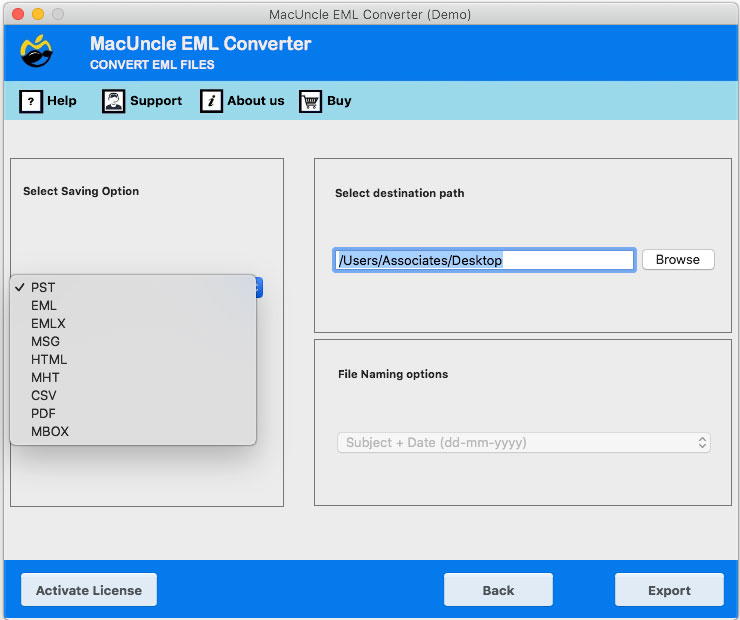Image resolution: width=740 pixels, height=620 pixels.
Task: Open Support label in toolbar
Action: (x=156, y=101)
